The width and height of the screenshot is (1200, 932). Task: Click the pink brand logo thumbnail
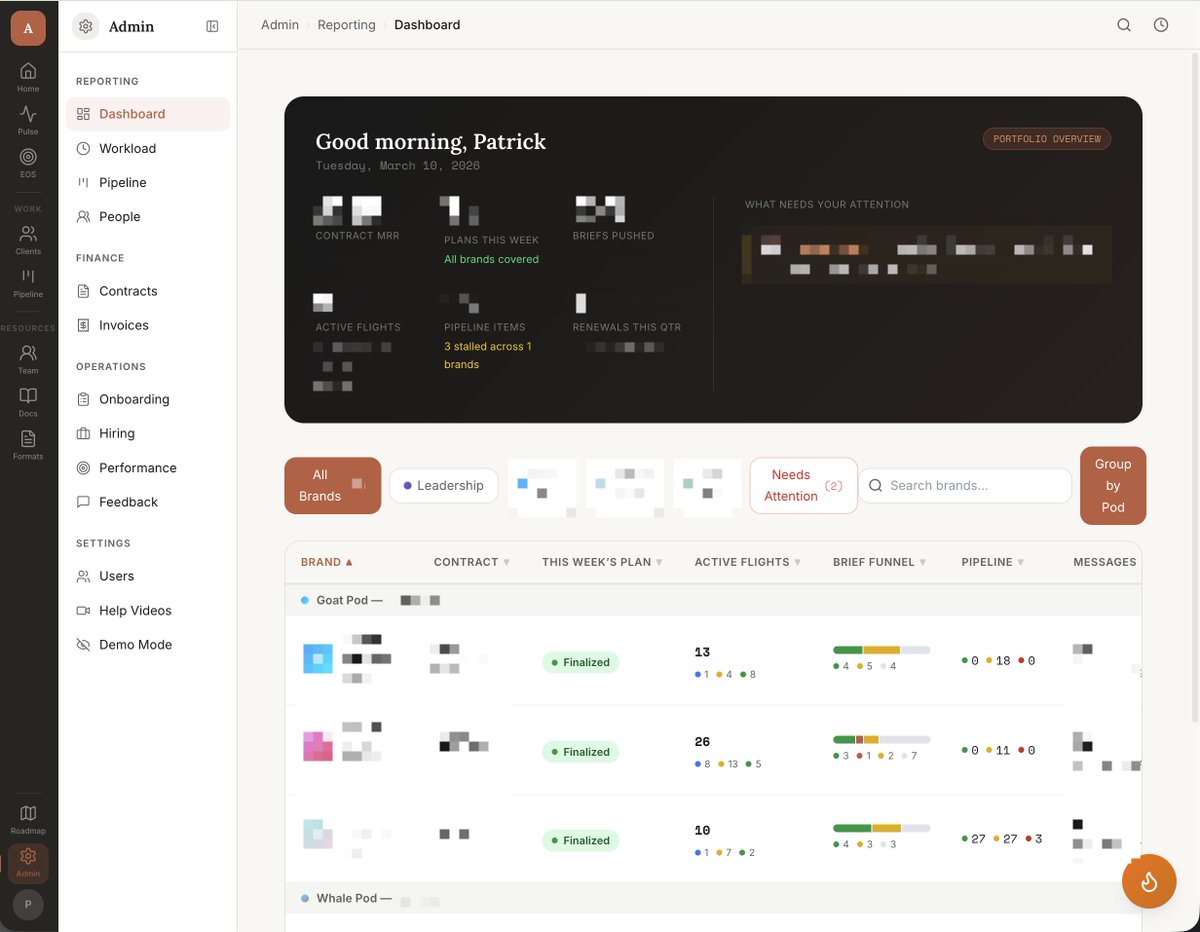pyautogui.click(x=318, y=747)
